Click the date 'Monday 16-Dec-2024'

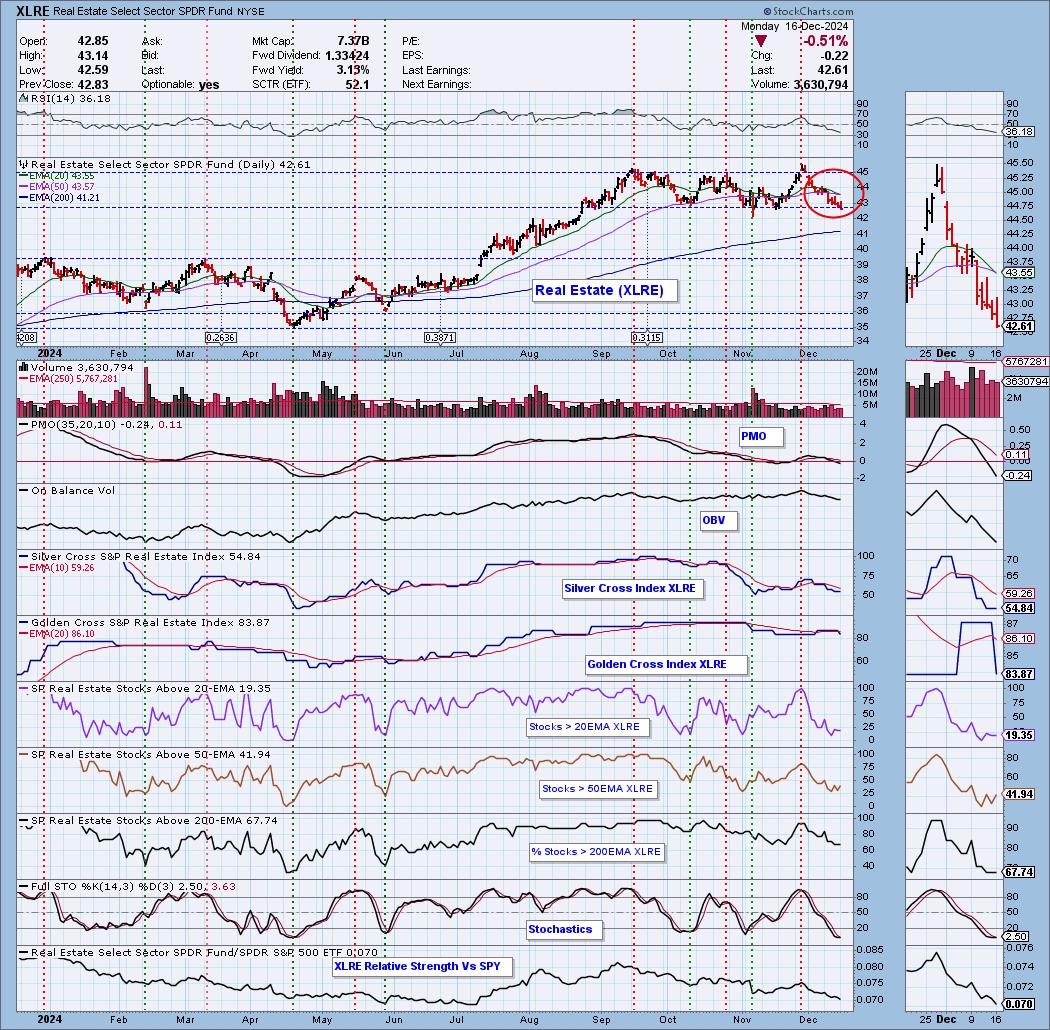tap(794, 26)
